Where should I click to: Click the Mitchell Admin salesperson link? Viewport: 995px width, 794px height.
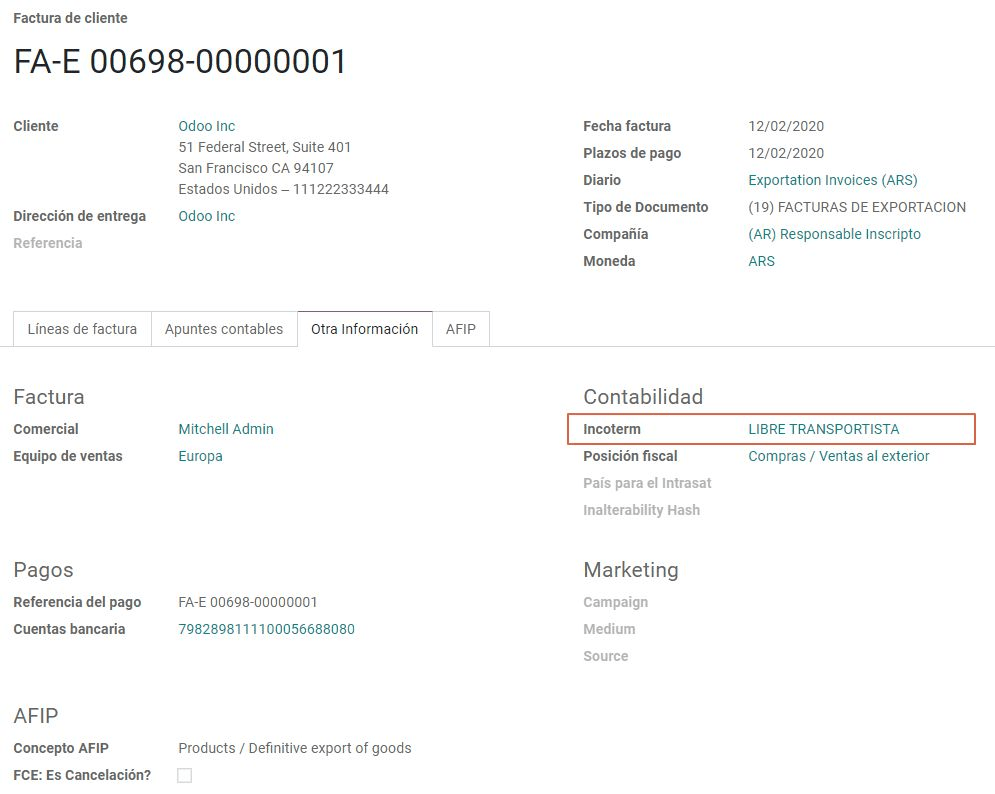(x=225, y=429)
